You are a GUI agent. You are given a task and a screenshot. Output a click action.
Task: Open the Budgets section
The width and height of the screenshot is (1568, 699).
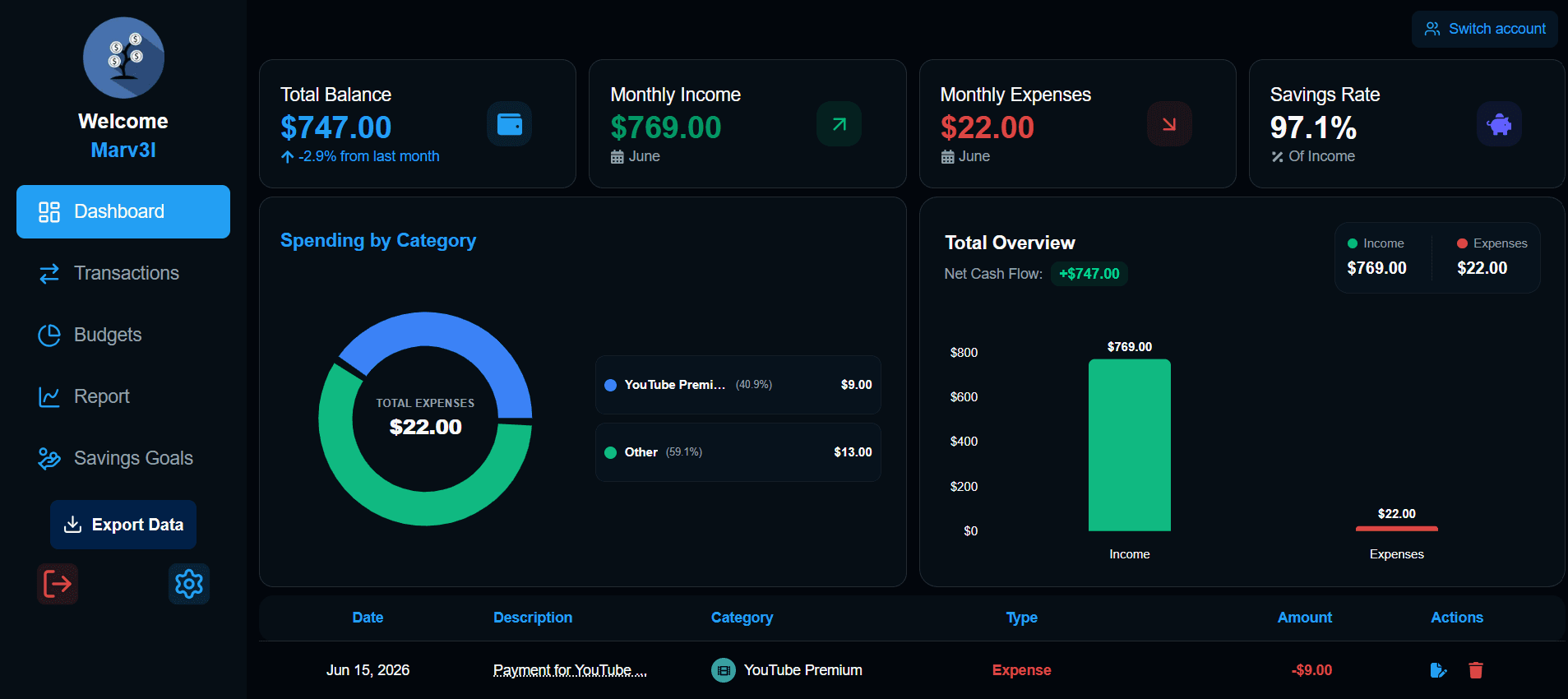[123, 335]
